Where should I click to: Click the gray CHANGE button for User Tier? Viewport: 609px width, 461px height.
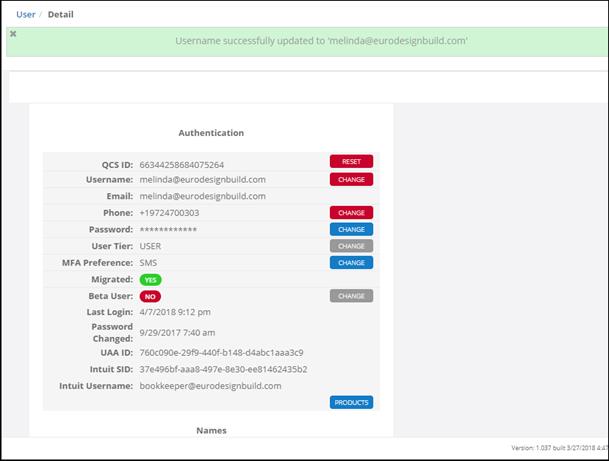pos(351,246)
